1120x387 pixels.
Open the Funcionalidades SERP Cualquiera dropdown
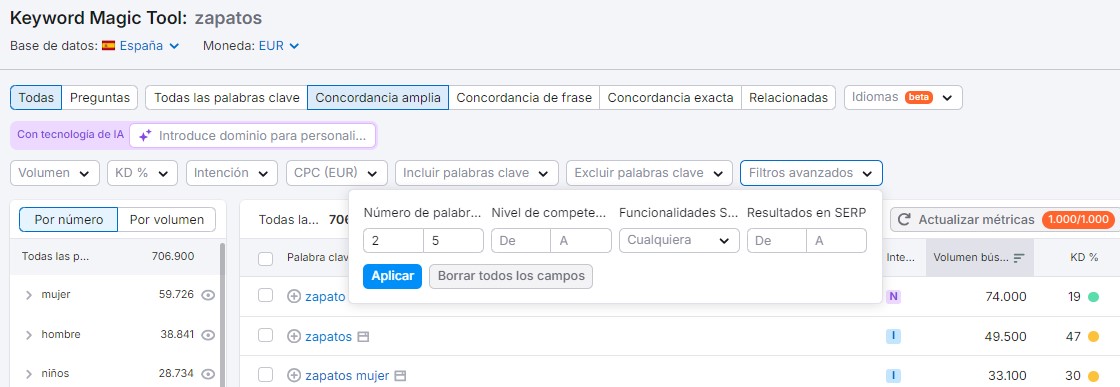679,241
